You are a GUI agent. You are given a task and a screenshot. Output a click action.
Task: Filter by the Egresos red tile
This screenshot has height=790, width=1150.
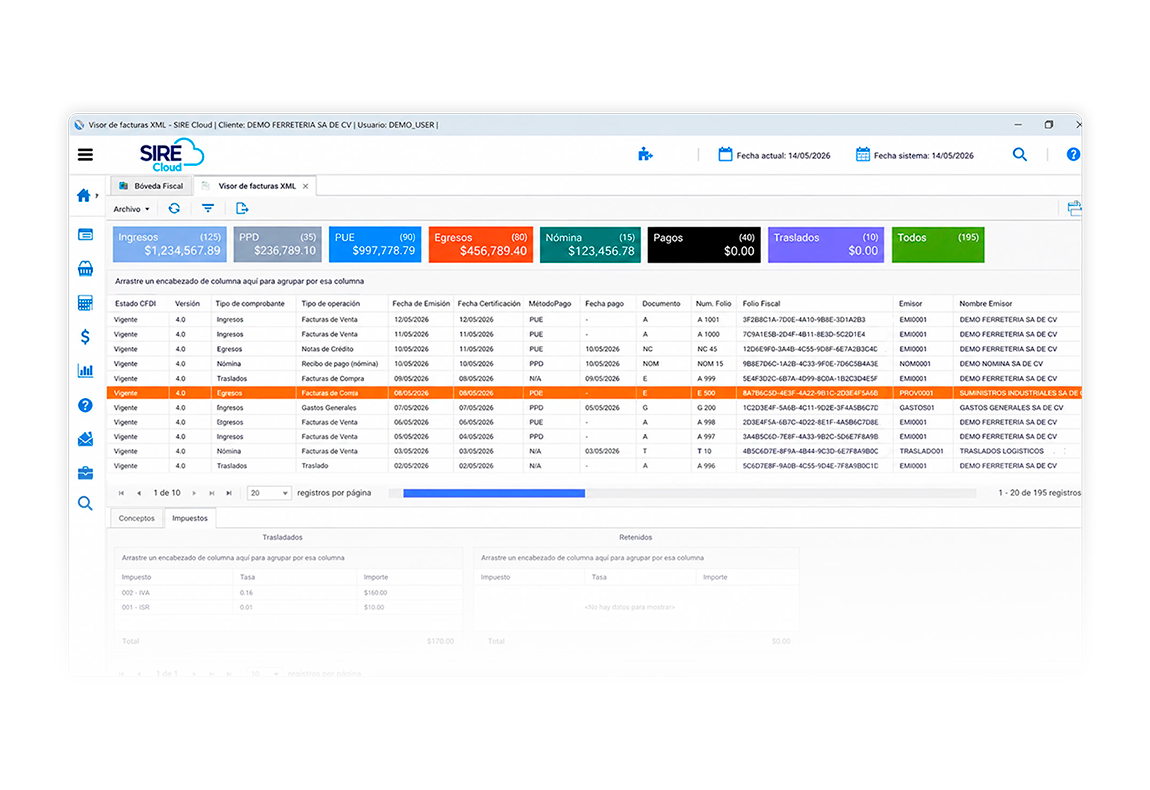pos(480,244)
